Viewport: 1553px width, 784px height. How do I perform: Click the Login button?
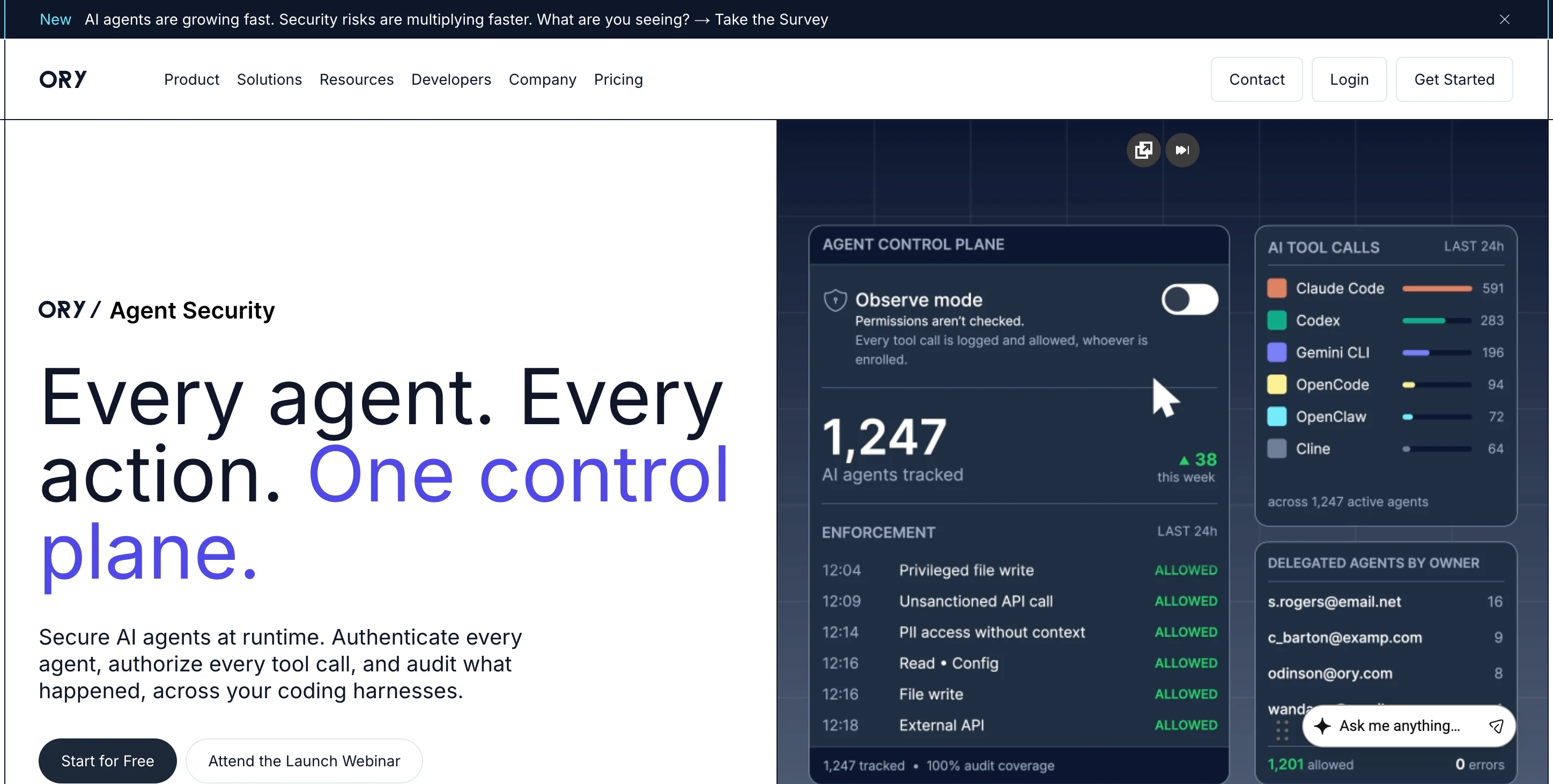pos(1349,79)
